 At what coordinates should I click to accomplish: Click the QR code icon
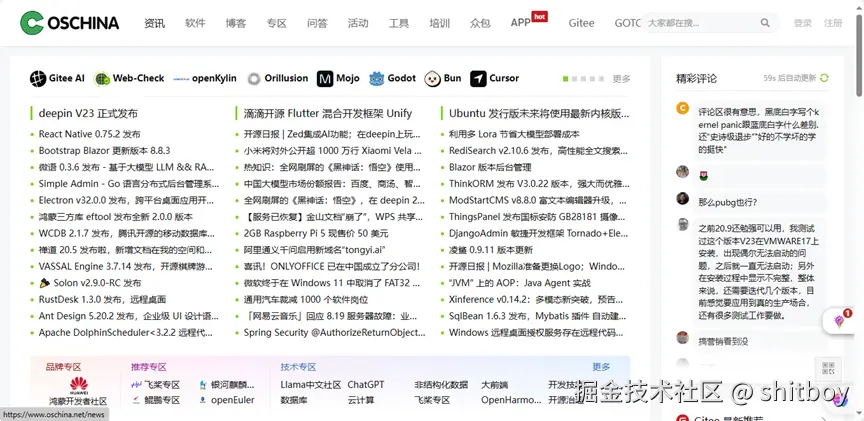(828, 368)
